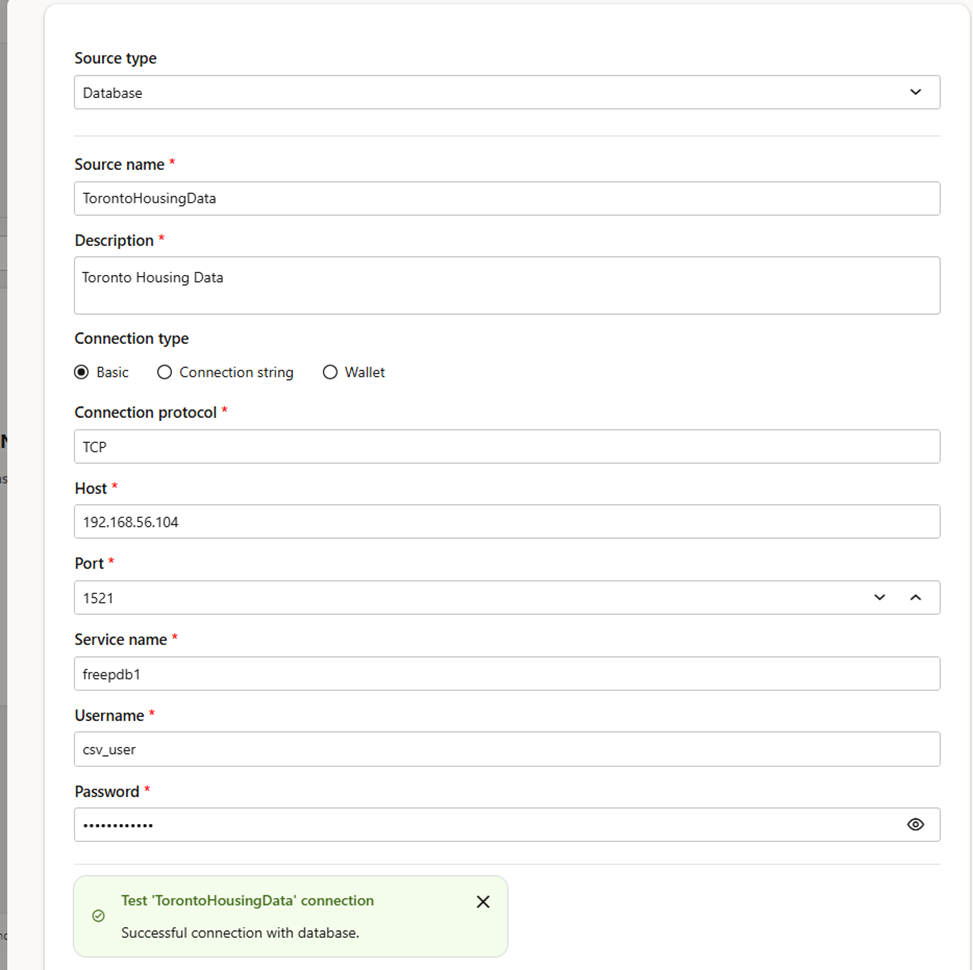The height and width of the screenshot is (970, 973).
Task: Choose Connection string as connection type
Action: tap(164, 372)
